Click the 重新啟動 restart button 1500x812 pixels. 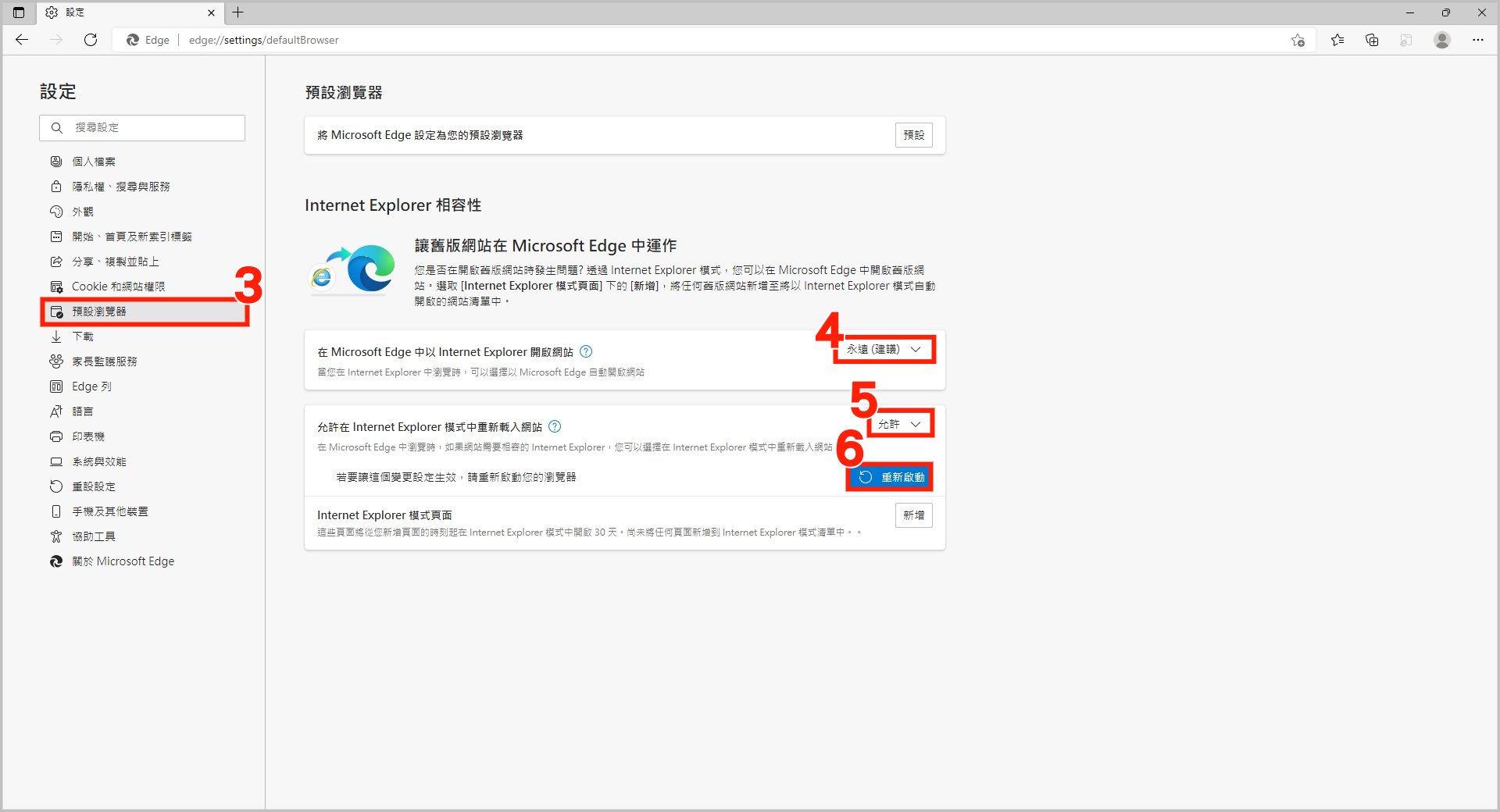[890, 477]
